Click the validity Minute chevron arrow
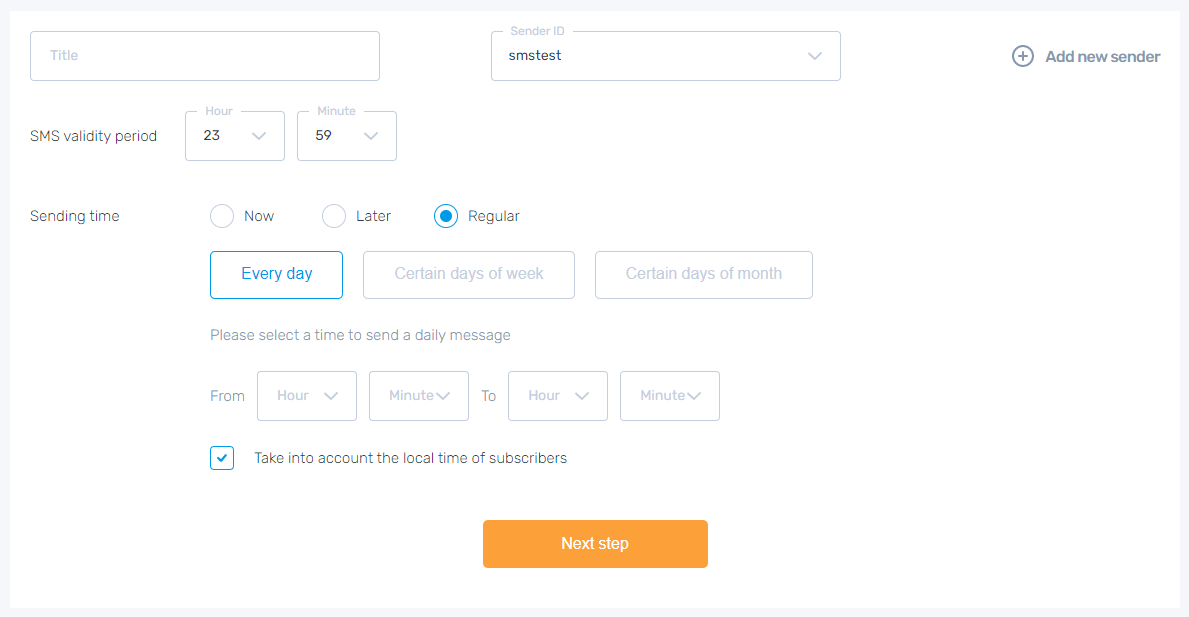Screen dimensions: 1189x617 coord(371,136)
